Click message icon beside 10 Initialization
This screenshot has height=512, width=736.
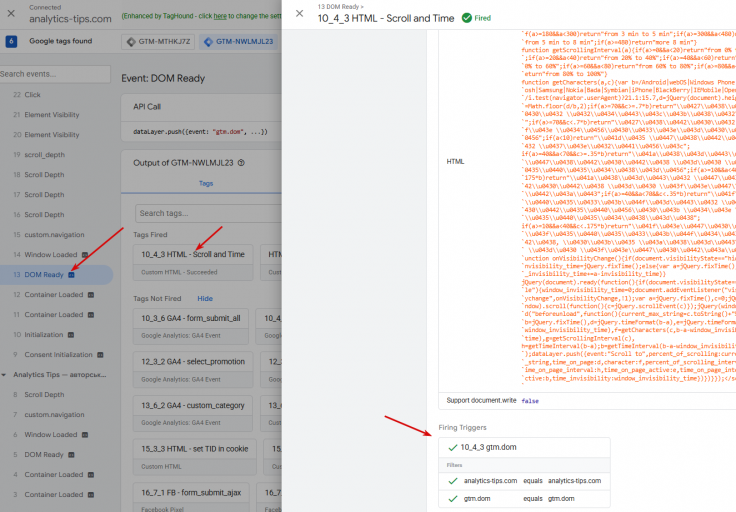pos(71,335)
